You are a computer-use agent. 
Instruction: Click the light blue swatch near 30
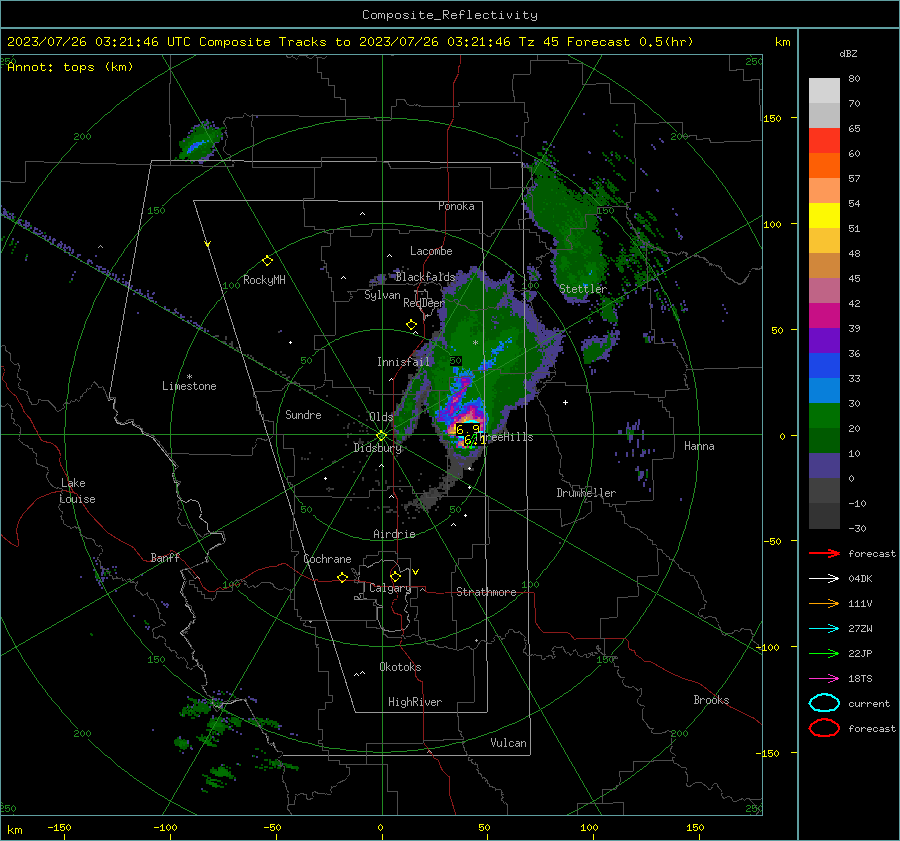(x=824, y=391)
